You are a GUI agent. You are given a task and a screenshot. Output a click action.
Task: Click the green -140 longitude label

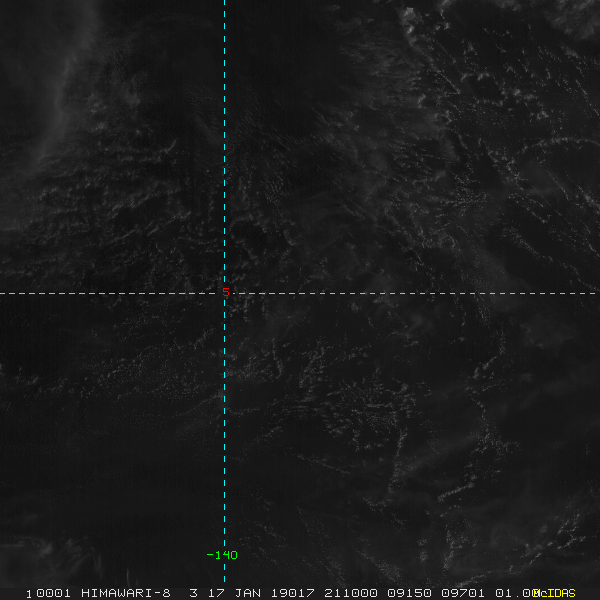pos(222,555)
